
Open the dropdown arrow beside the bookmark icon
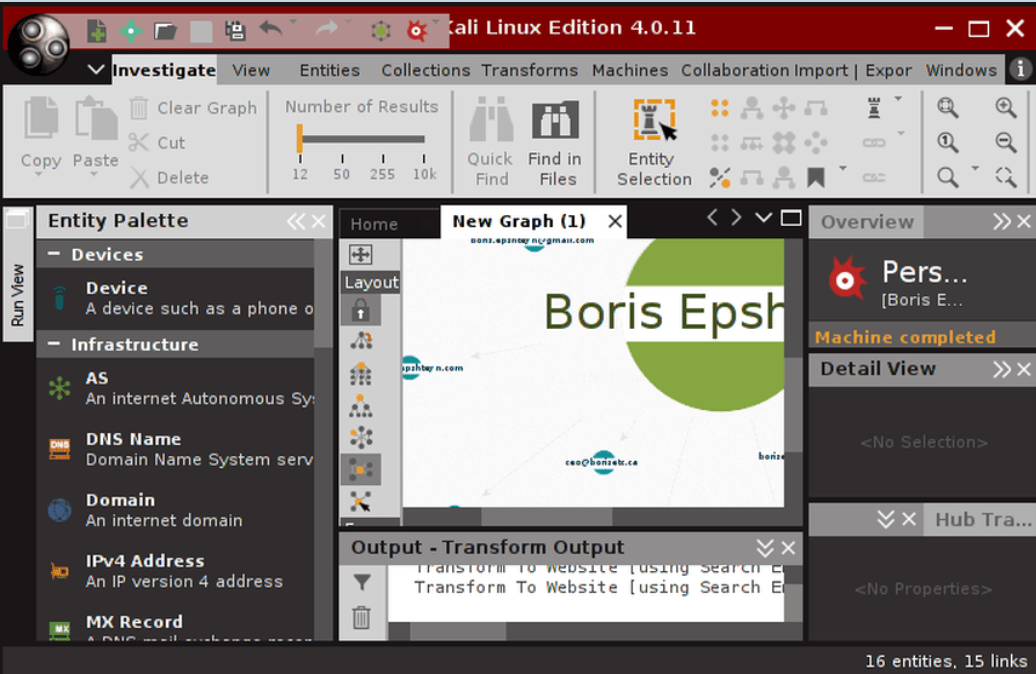[x=842, y=168]
